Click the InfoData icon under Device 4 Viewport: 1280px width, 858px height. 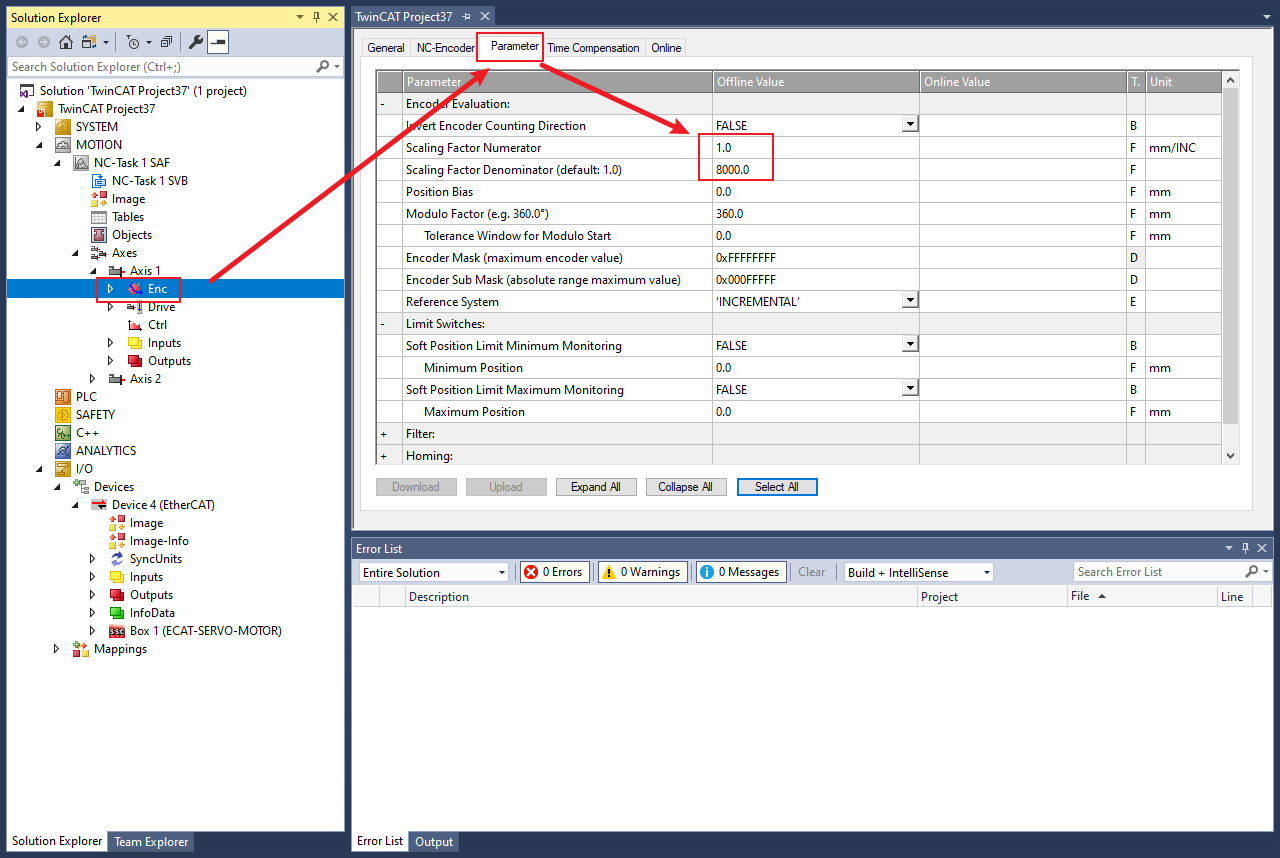click(x=117, y=613)
